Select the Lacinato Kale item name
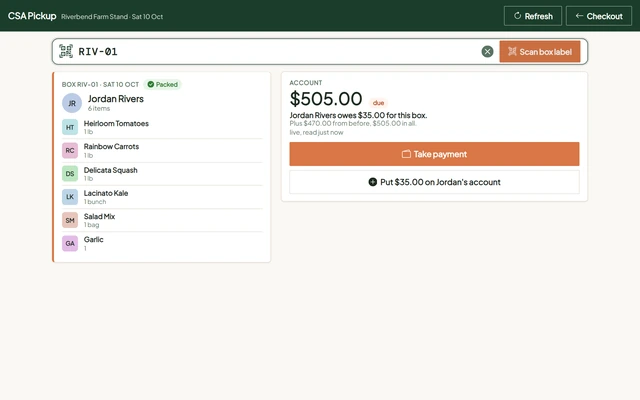 click(106, 193)
